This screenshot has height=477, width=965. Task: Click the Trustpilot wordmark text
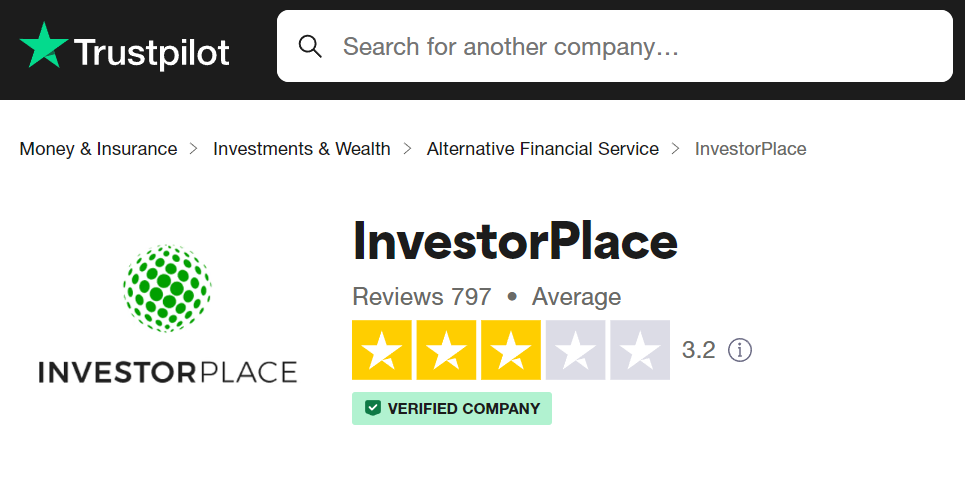(151, 52)
